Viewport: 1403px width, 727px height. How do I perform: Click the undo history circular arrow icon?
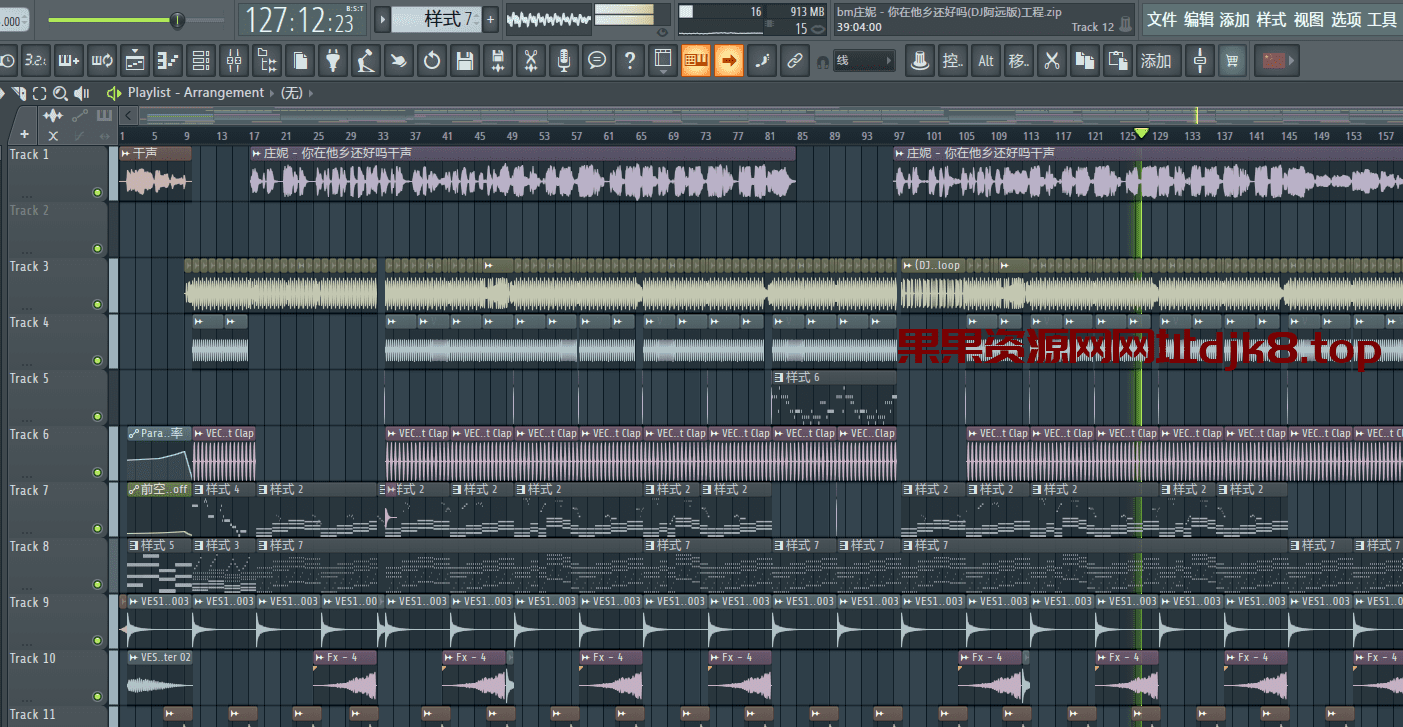pyautogui.click(x=431, y=62)
